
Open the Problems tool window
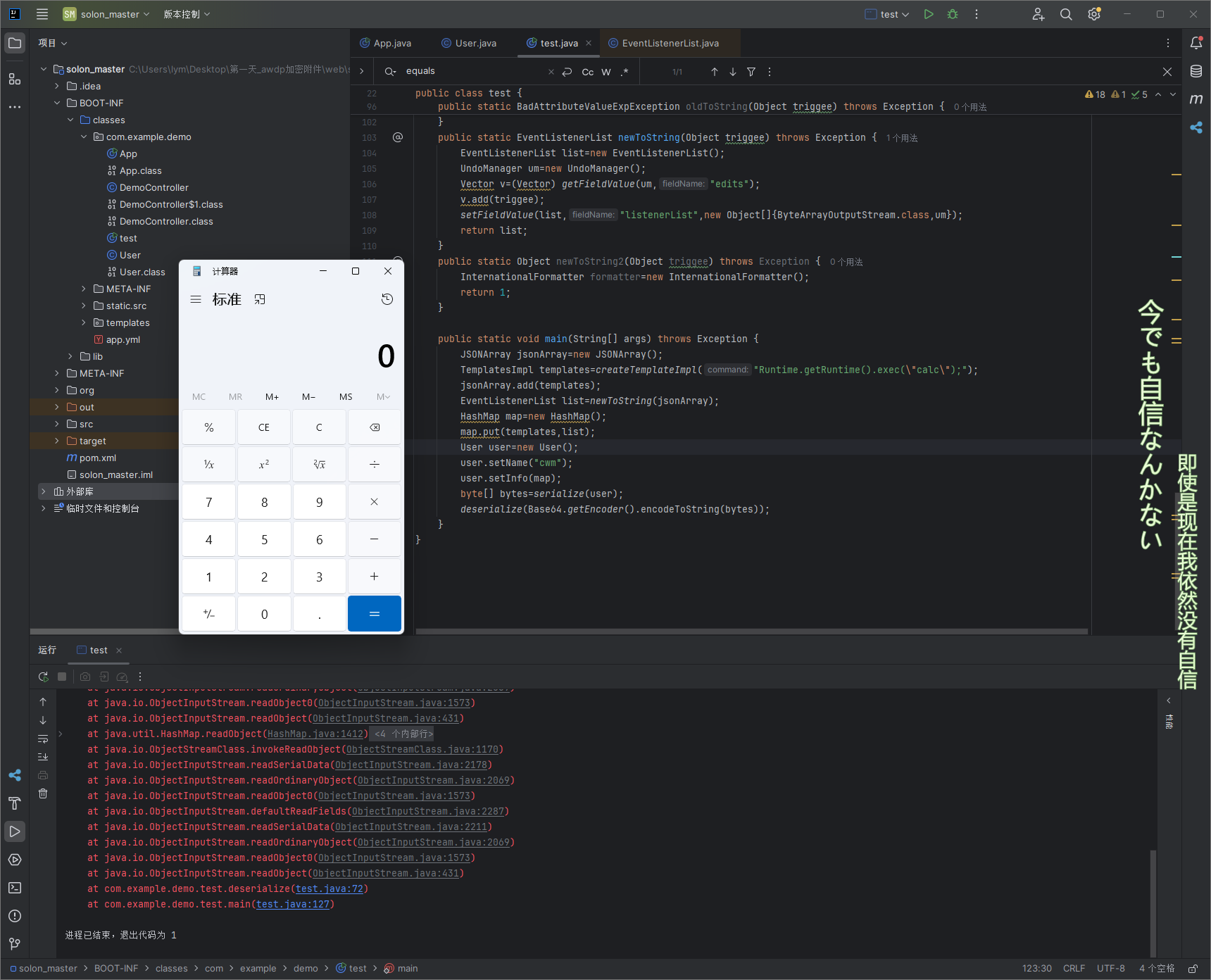coord(15,916)
